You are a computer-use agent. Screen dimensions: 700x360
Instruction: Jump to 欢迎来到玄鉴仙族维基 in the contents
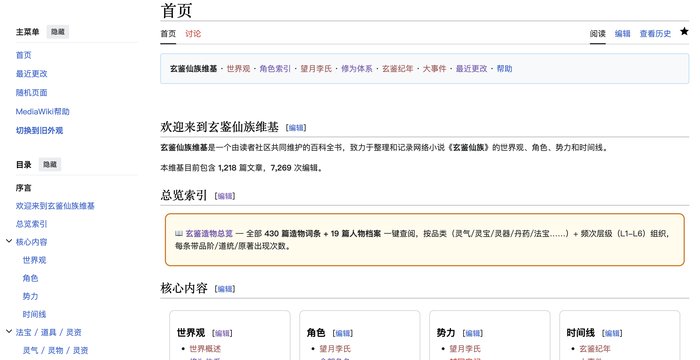[x=55, y=205]
